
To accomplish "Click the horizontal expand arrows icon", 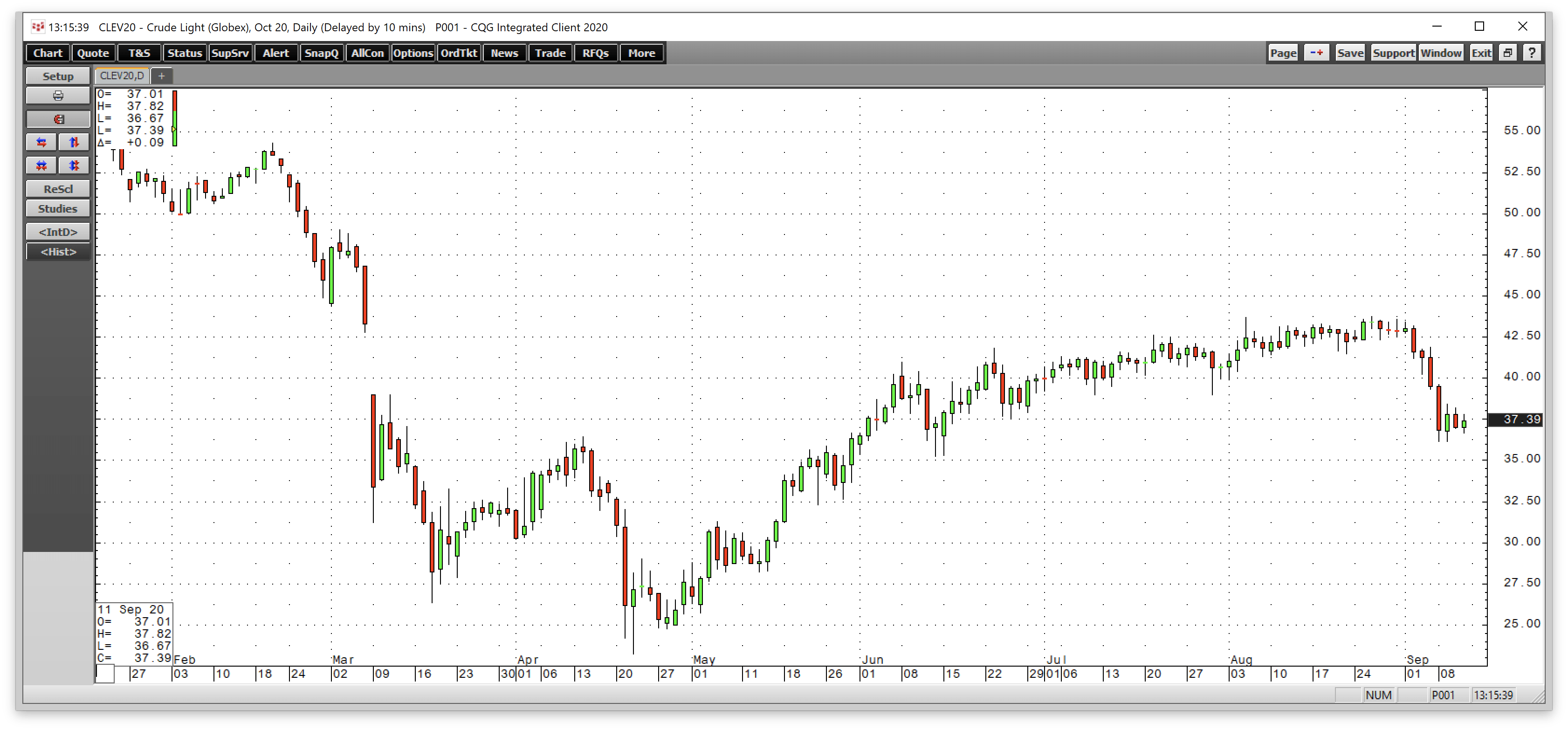I will tap(41, 142).
